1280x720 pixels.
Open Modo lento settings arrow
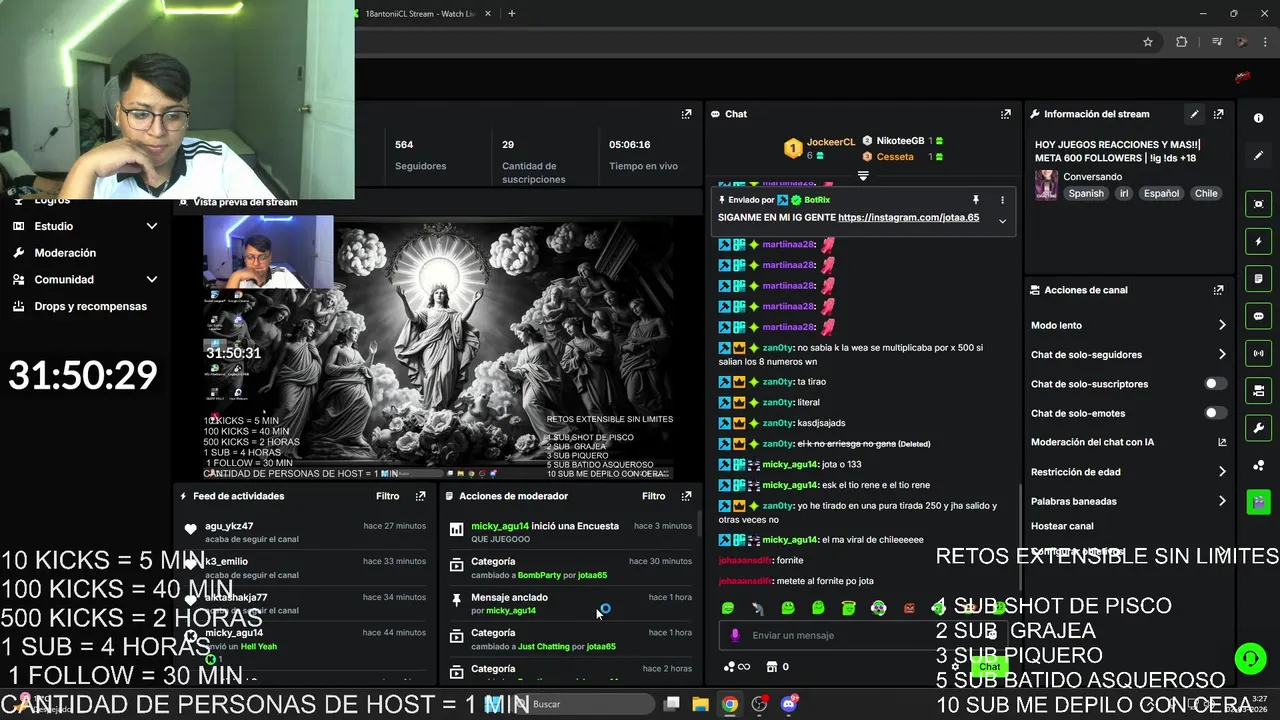[x=1221, y=325]
